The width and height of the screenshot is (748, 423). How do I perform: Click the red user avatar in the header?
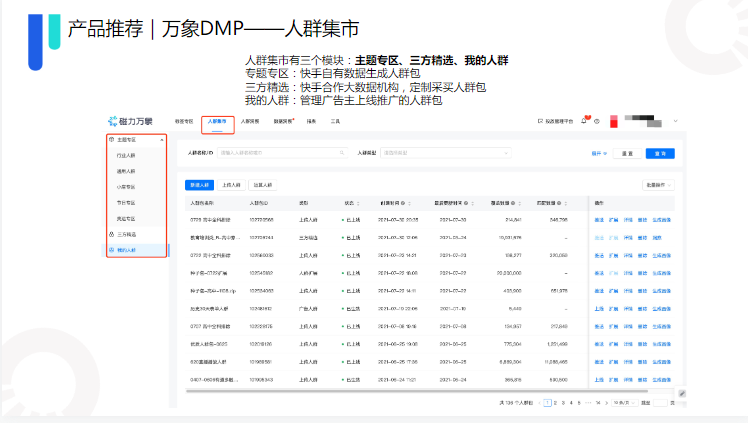[614, 121]
